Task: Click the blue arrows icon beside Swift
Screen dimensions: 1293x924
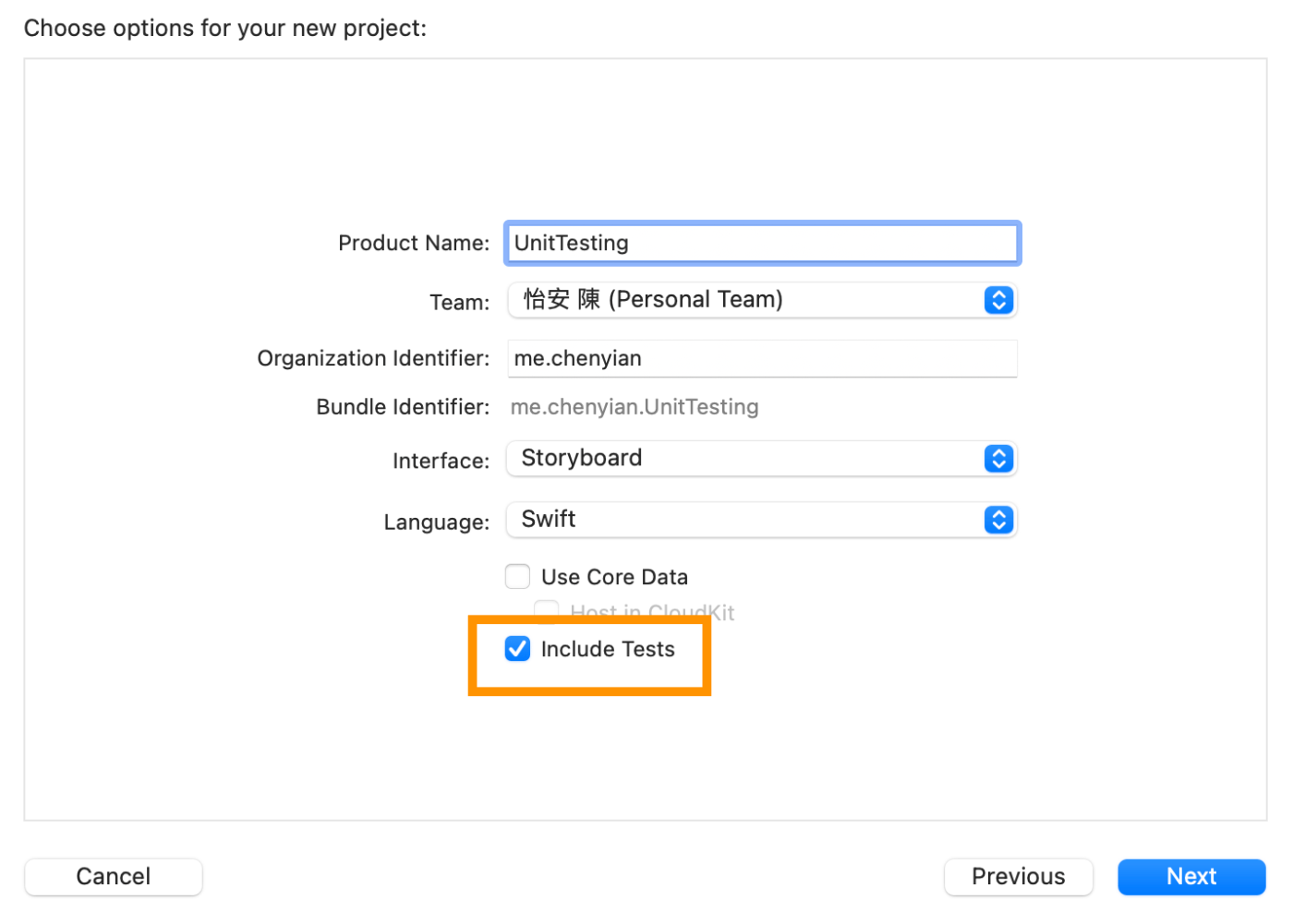Action: pos(998,520)
